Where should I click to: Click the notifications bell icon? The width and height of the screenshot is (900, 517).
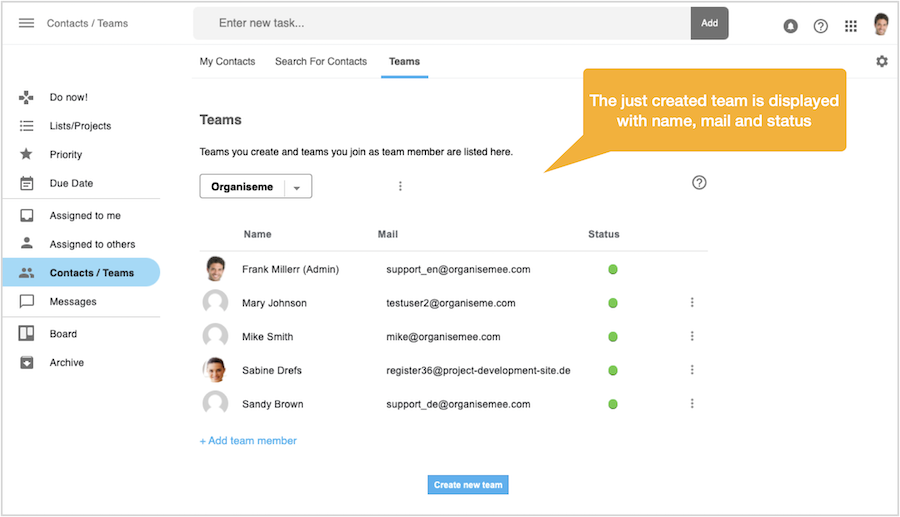pos(790,26)
